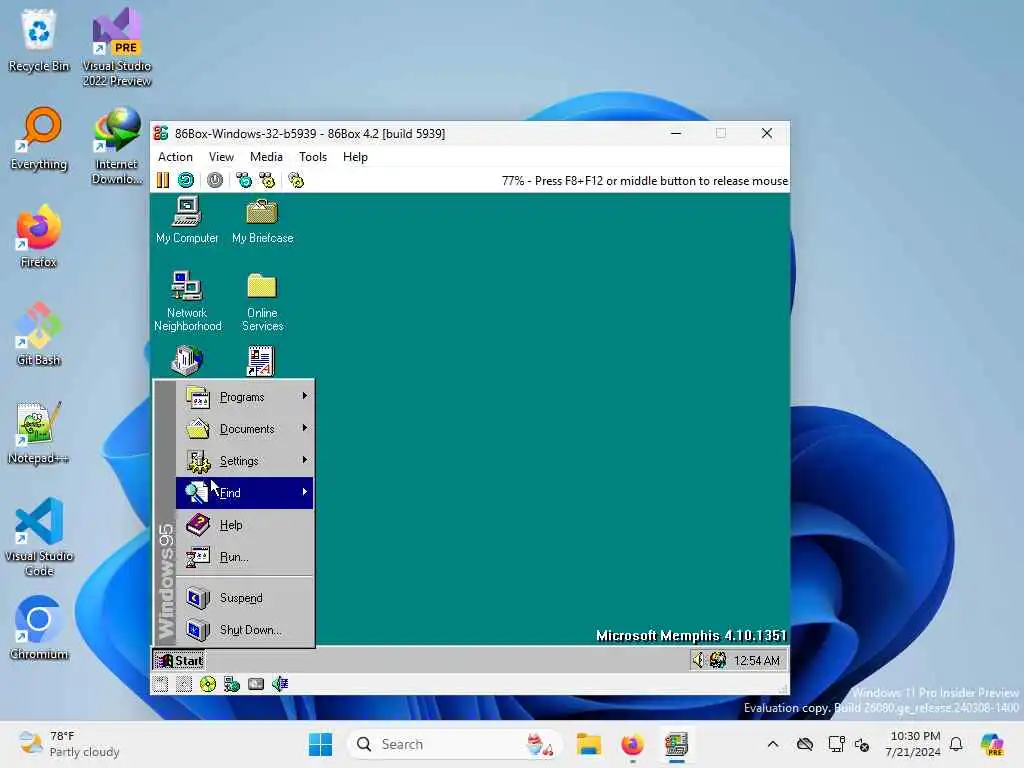
Task: Click the muted volume tray icon on host
Action: 862,744
